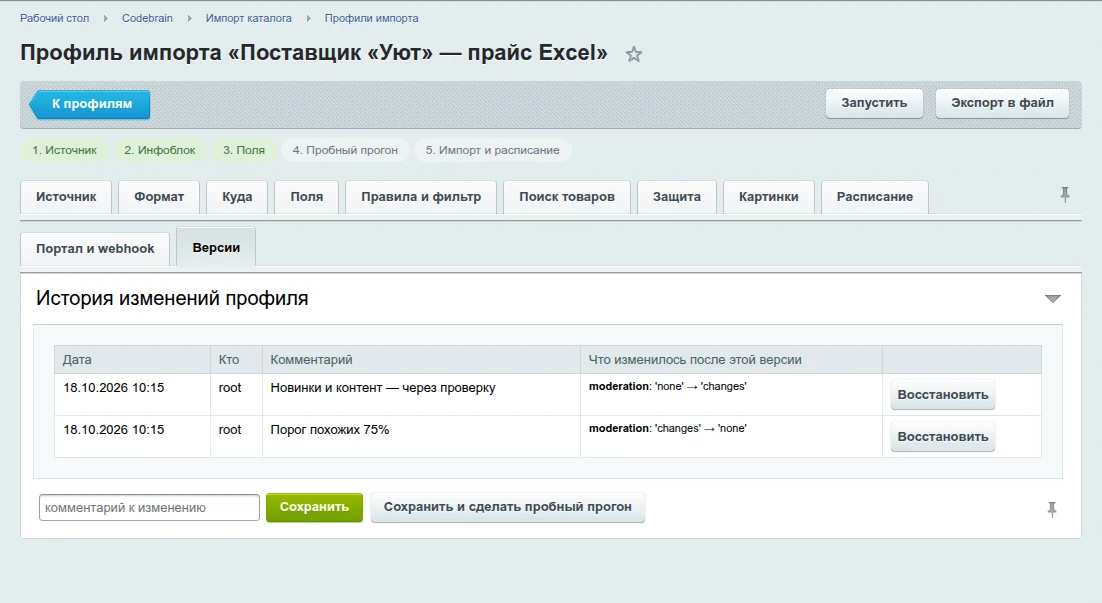Go back with К профилям button
The height and width of the screenshot is (603, 1102).
(90, 104)
